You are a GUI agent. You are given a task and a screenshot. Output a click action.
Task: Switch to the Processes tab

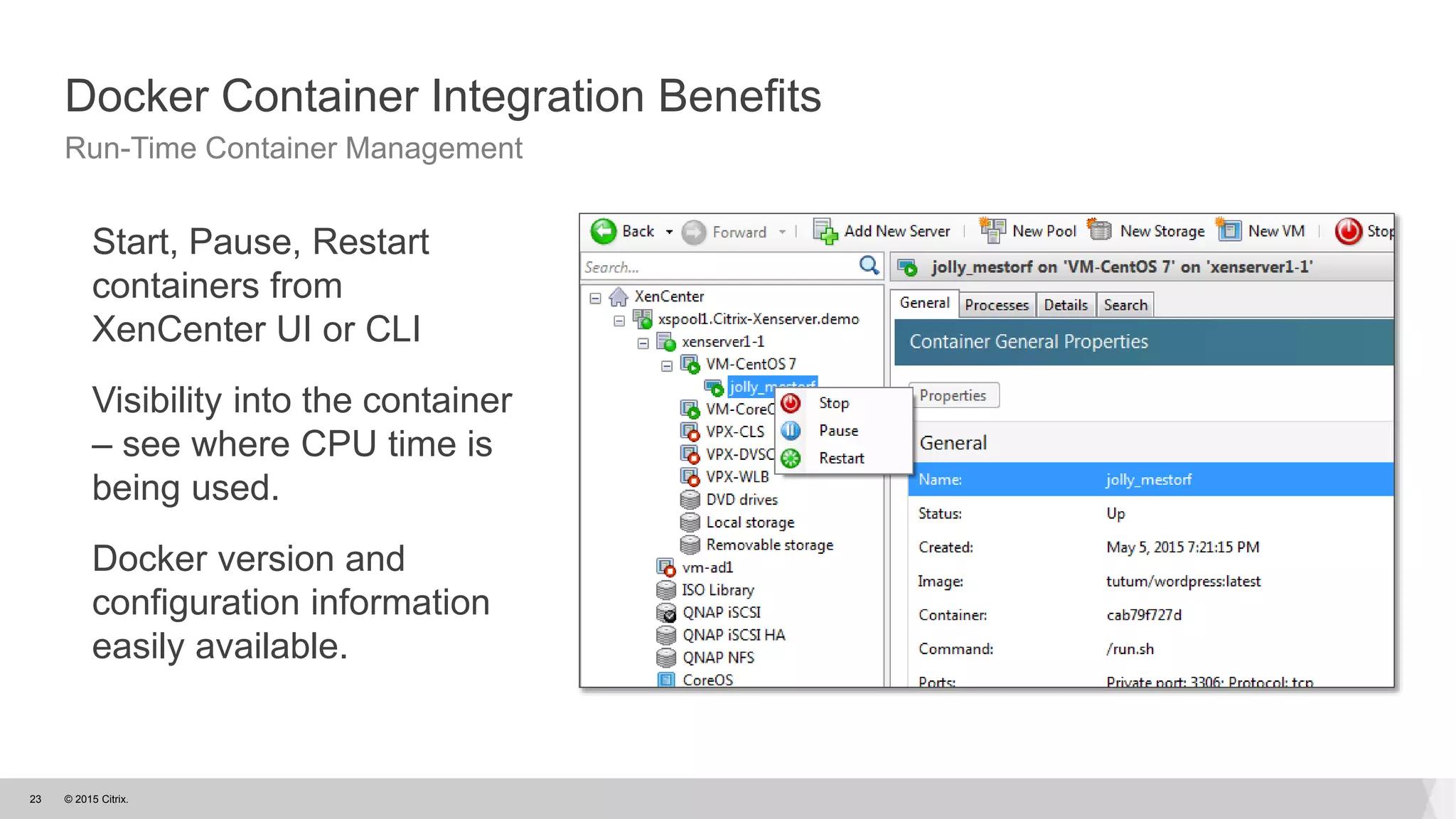tap(997, 305)
